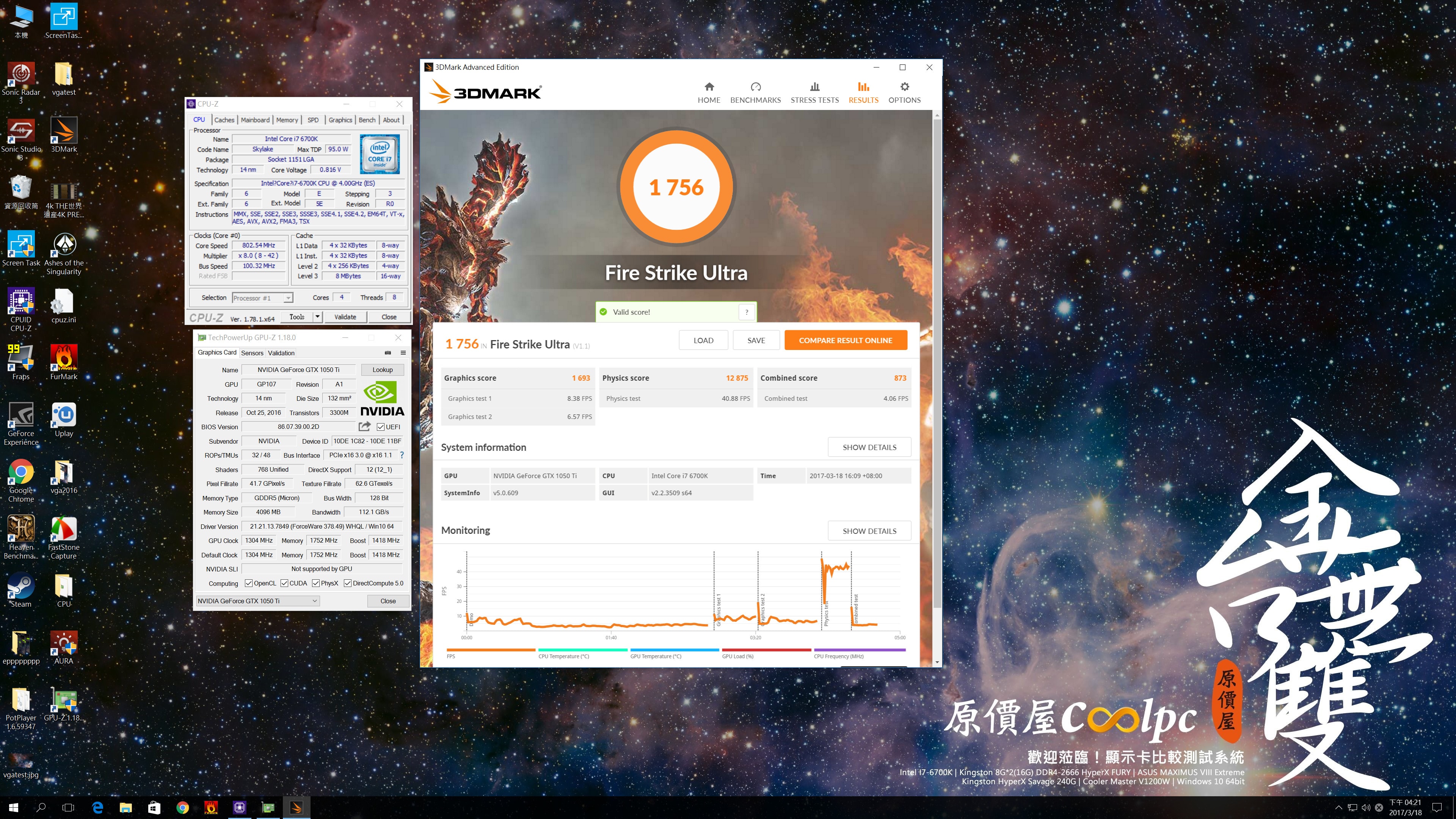
Task: Switch to Sensors tab in GPU-Z
Action: pyautogui.click(x=252, y=353)
